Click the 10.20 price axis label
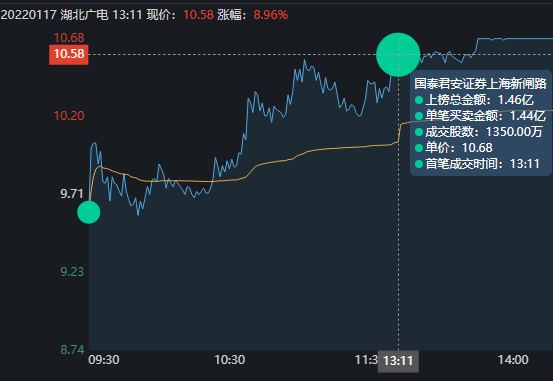Screen dimensions: 553x381 69,116
